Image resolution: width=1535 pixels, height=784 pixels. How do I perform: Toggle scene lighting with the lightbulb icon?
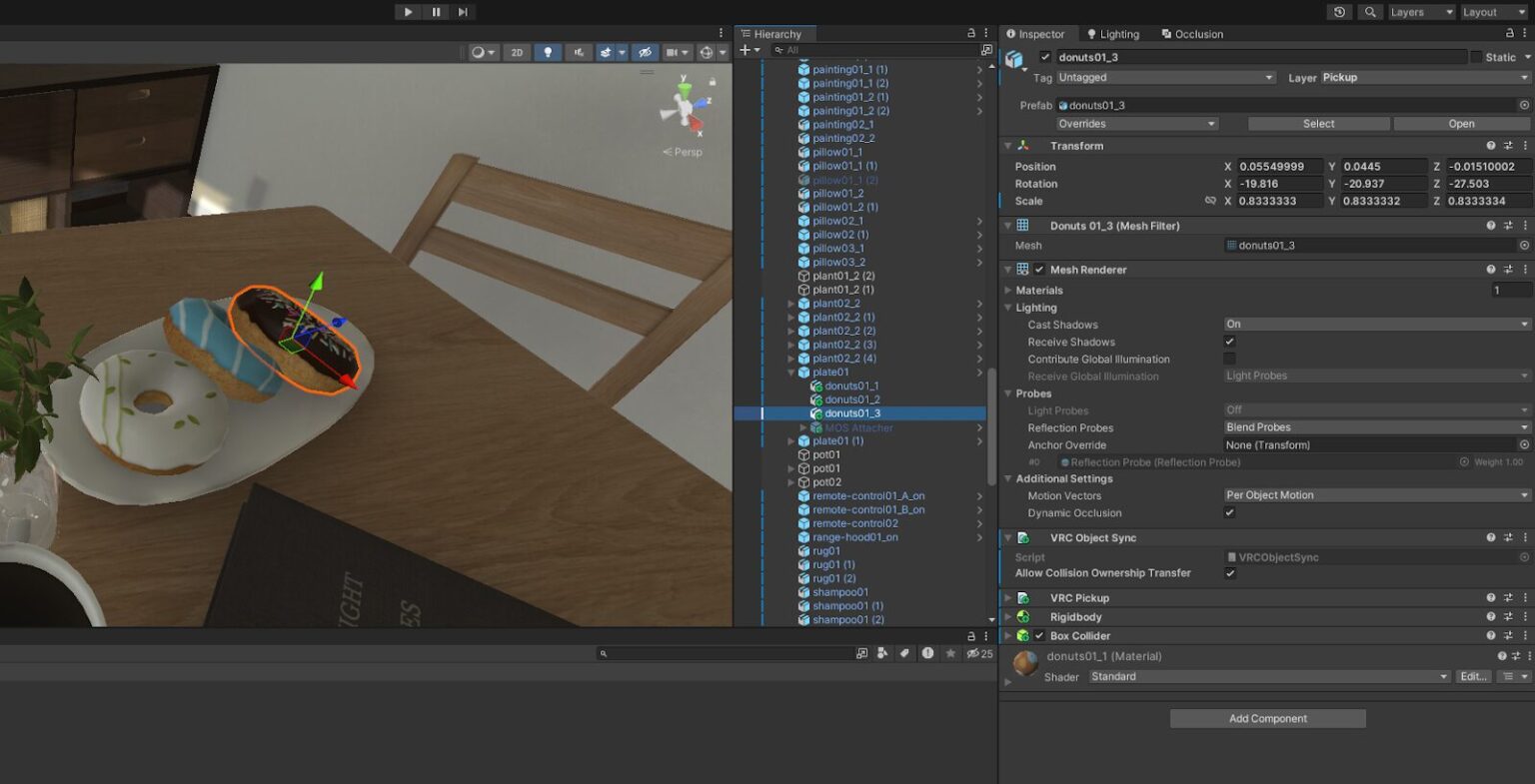tap(548, 53)
